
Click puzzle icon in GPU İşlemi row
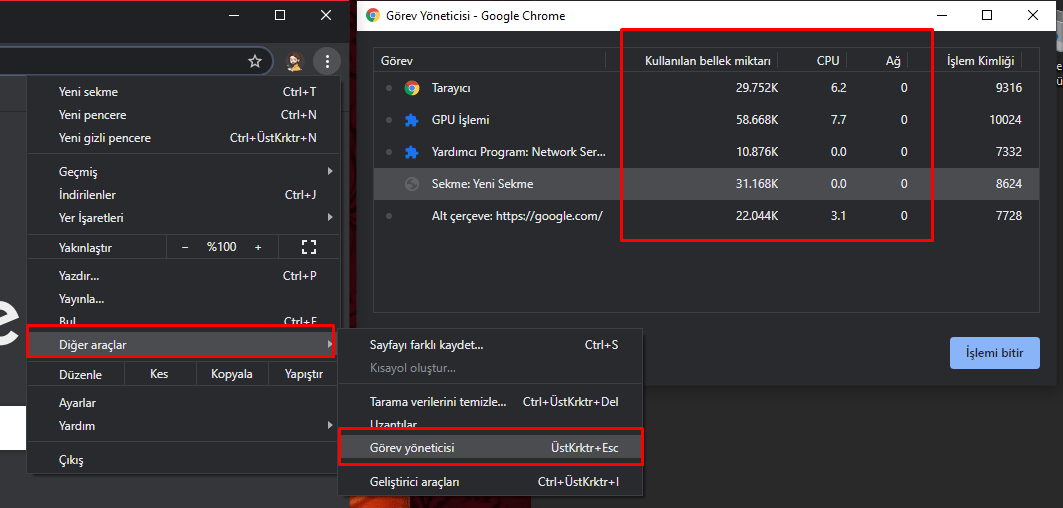[412, 120]
